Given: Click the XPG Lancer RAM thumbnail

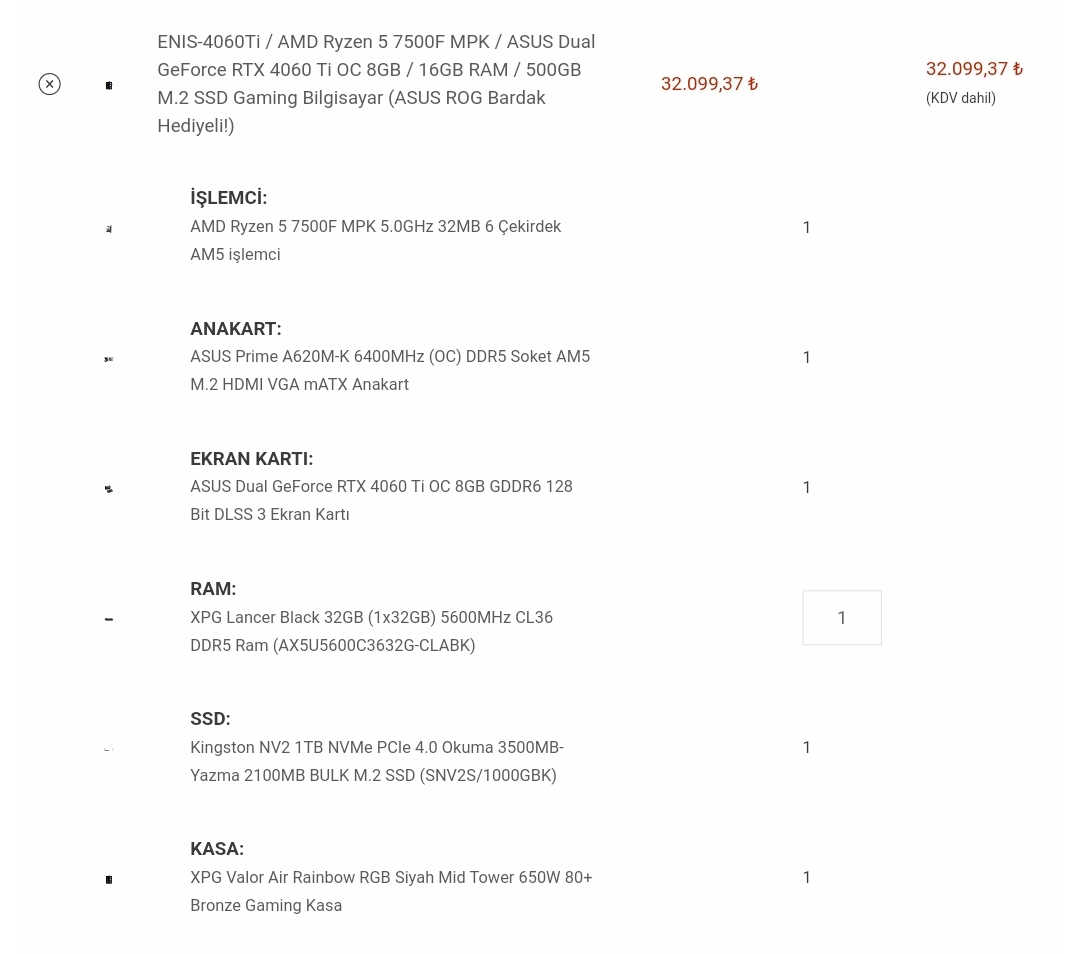Looking at the screenshot, I should (x=109, y=619).
